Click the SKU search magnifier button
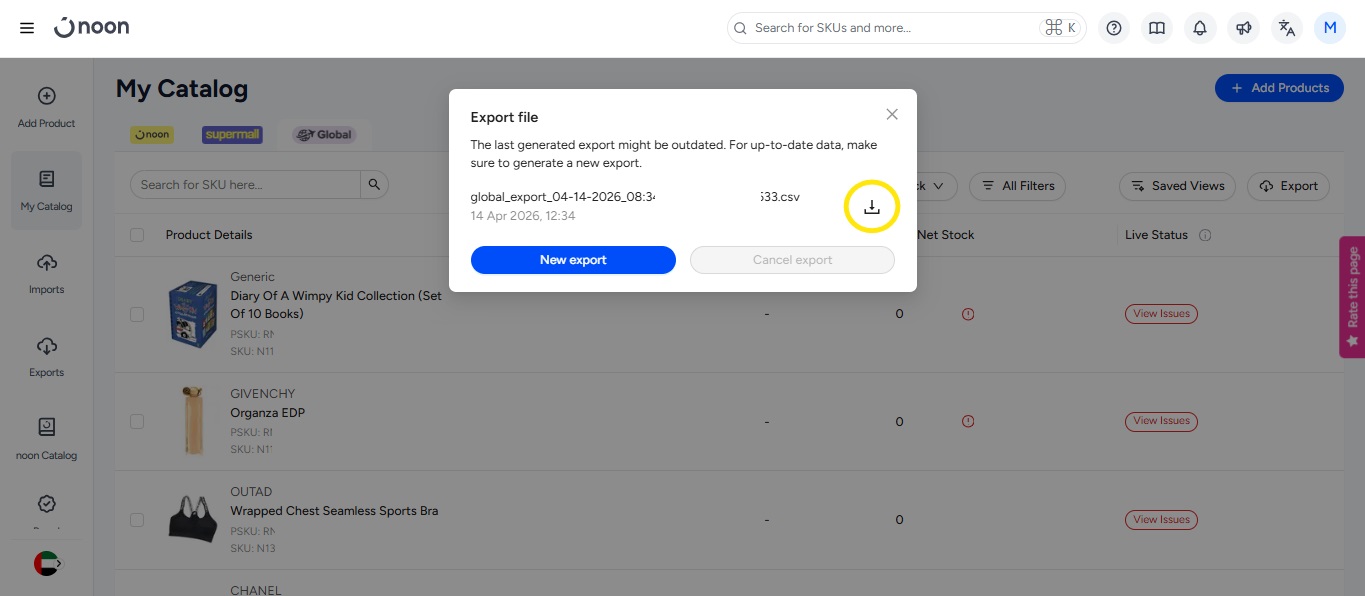Screen dimensions: 1365x596 (x=374, y=185)
